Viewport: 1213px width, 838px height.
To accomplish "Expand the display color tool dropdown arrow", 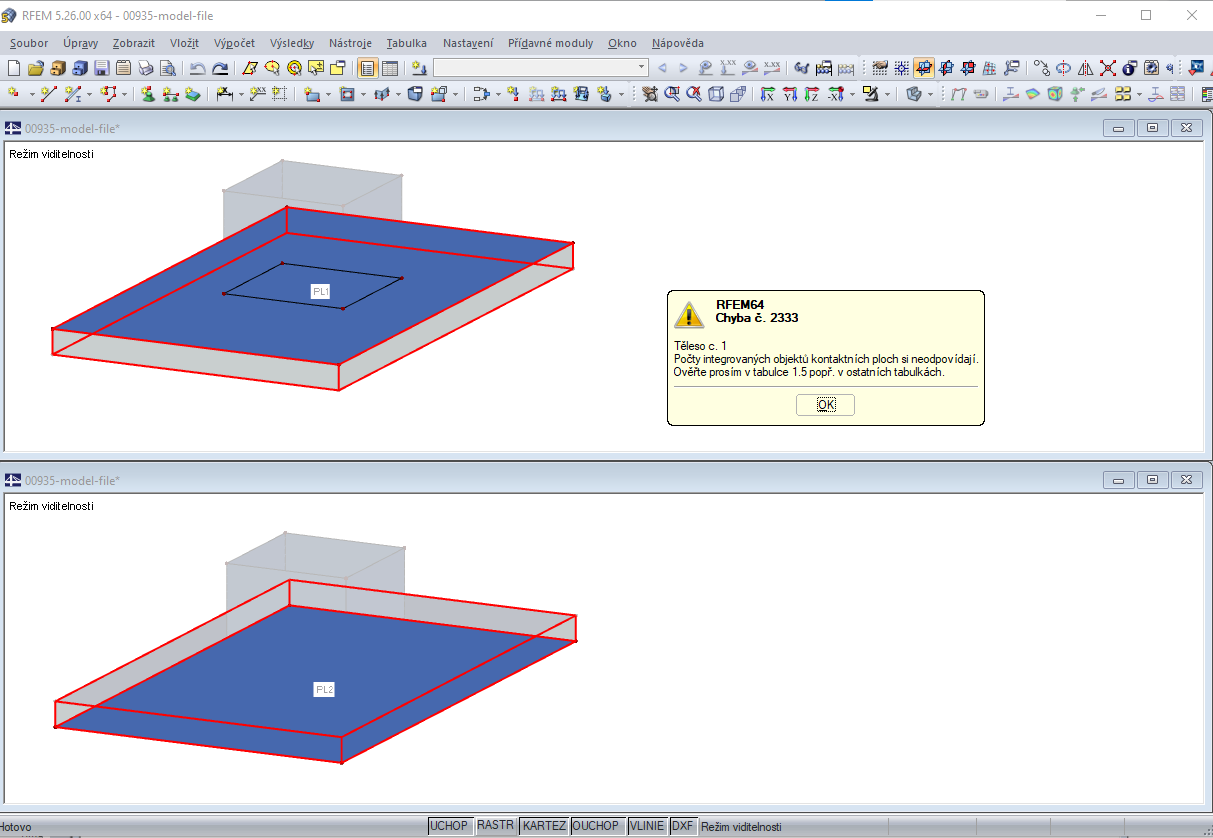I will tap(887, 94).
